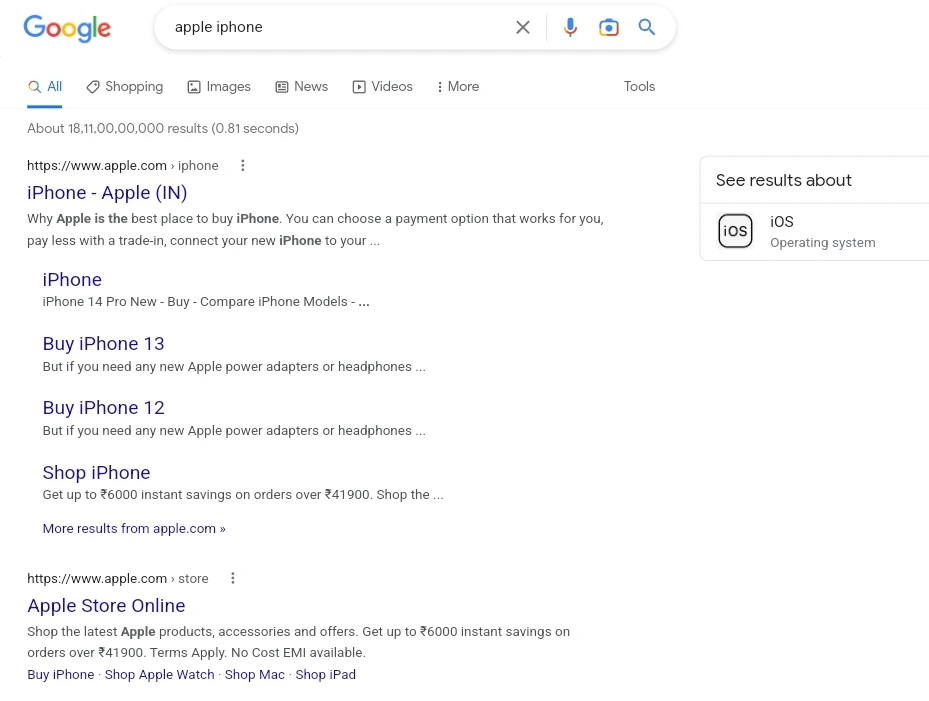
Task: Expand the More menu
Action: [x=457, y=87]
